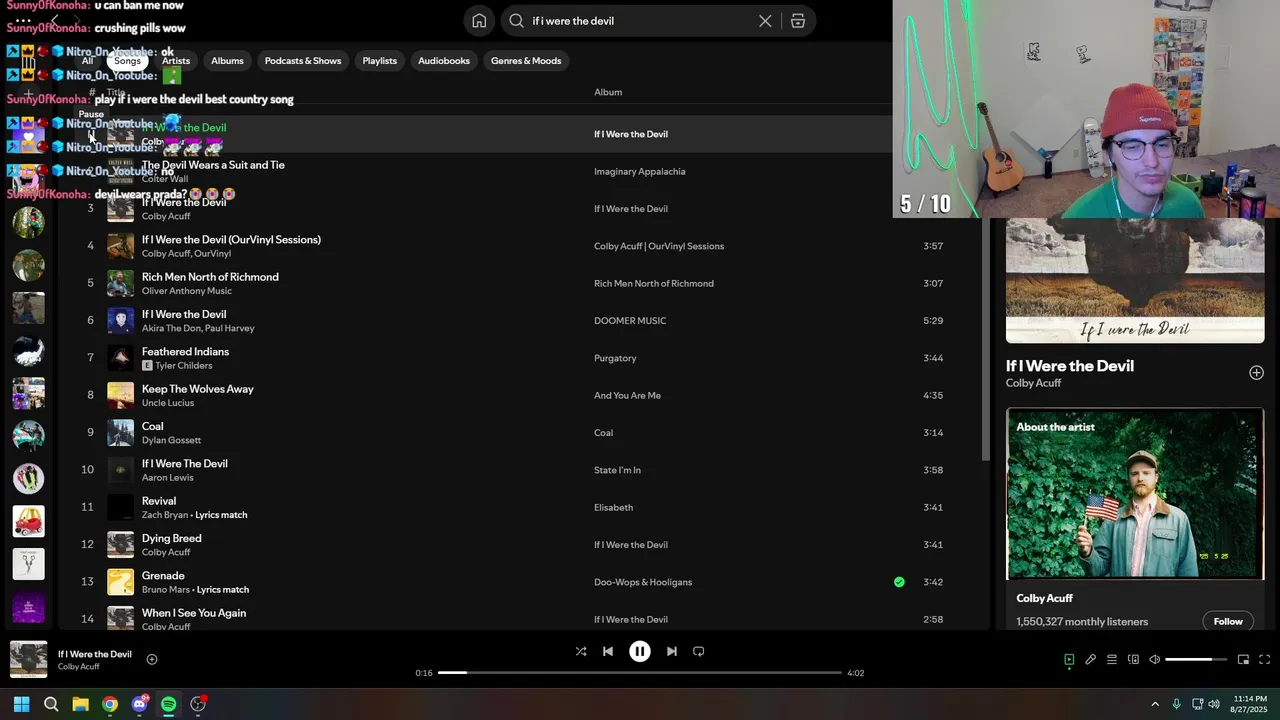The image size is (1280, 720).
Task: Mute audio with the speaker icon
Action: pyautogui.click(x=1154, y=659)
